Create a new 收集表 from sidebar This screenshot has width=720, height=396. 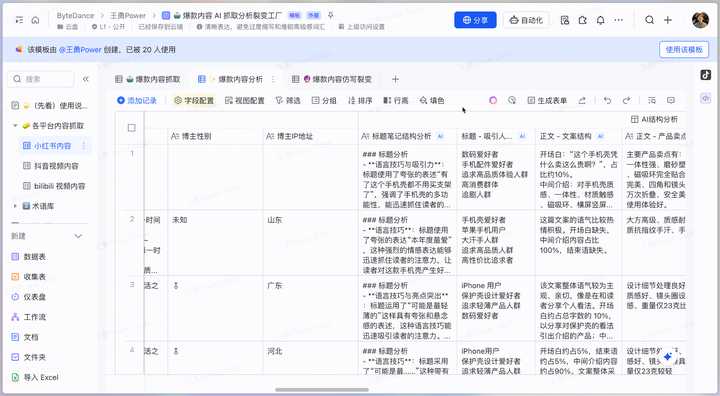pyautogui.click(x=28, y=277)
